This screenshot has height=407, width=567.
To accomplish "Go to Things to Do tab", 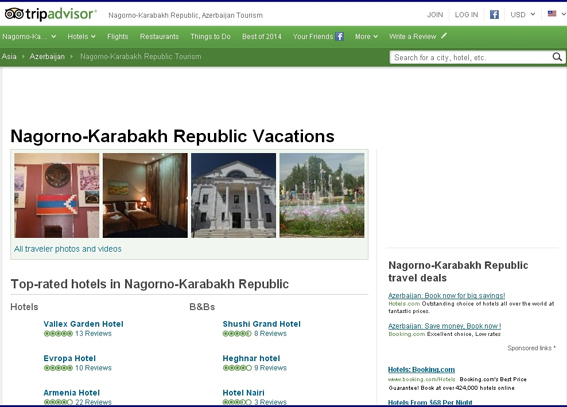I will (210, 37).
